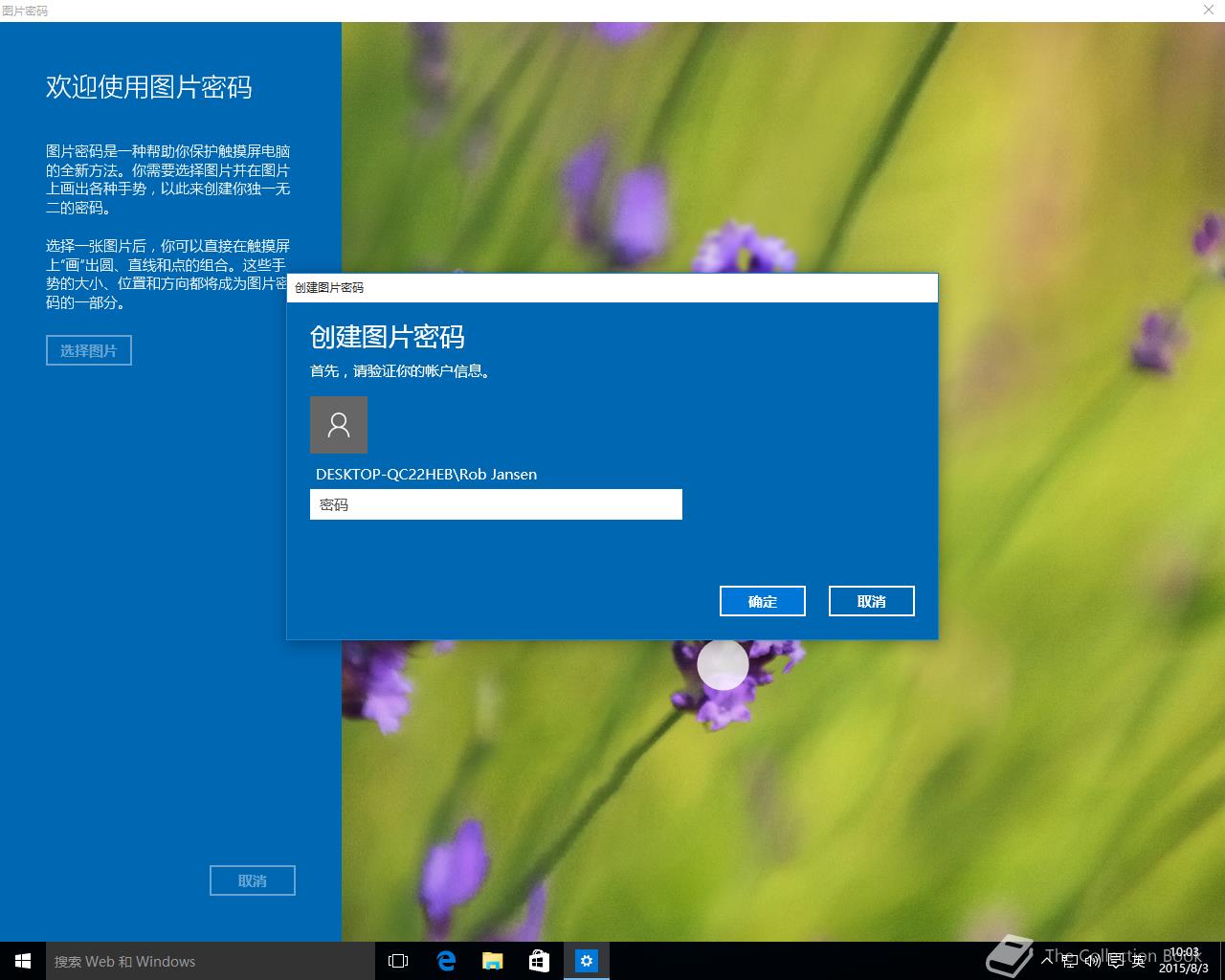Click the DESKTOP-QC22HEB\Rob Jansen account name
This screenshot has width=1225, height=980.
[426, 474]
